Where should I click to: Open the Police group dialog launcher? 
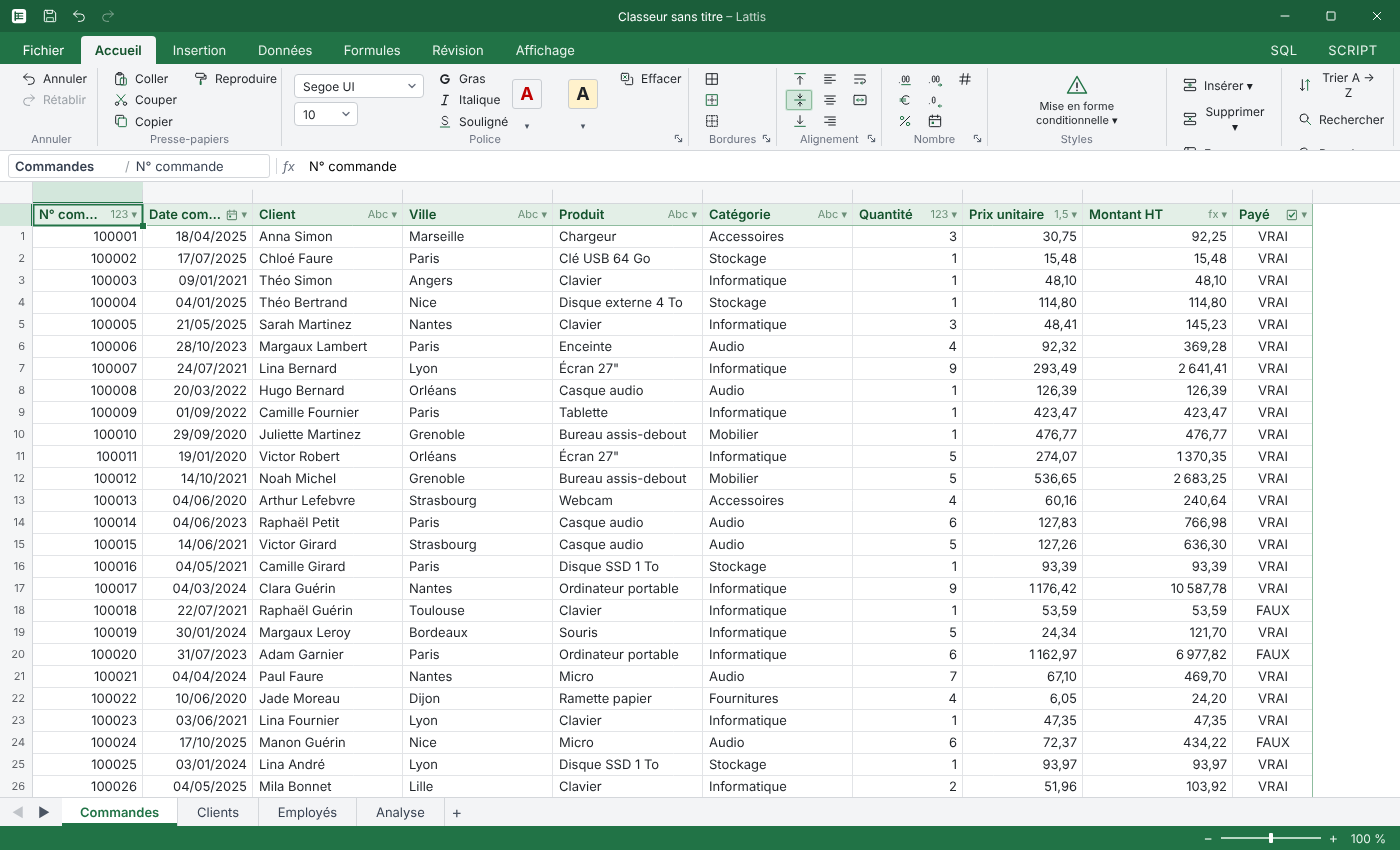678,139
